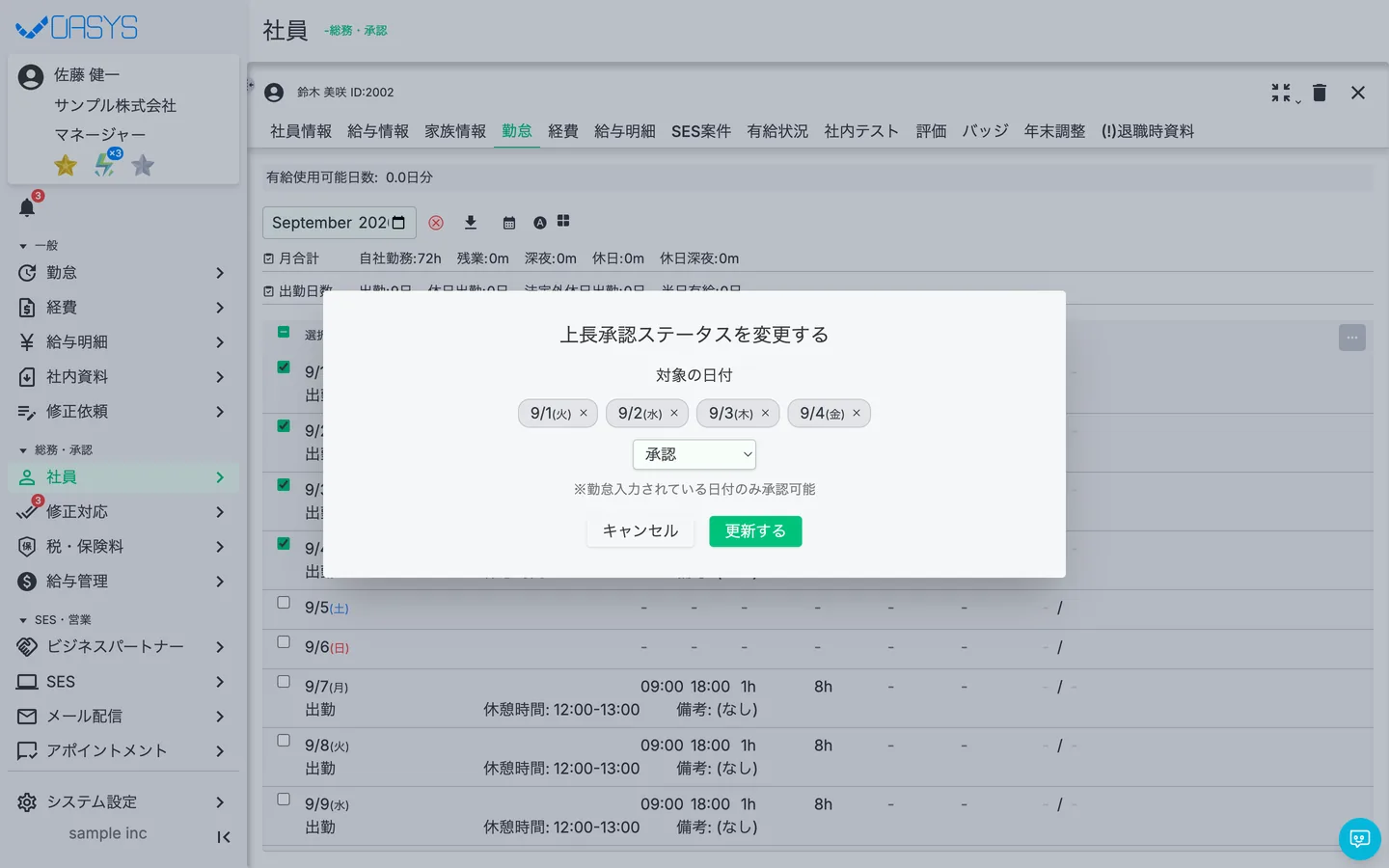Switch to grid layout icon
The height and width of the screenshot is (868, 1389).
pos(563,221)
